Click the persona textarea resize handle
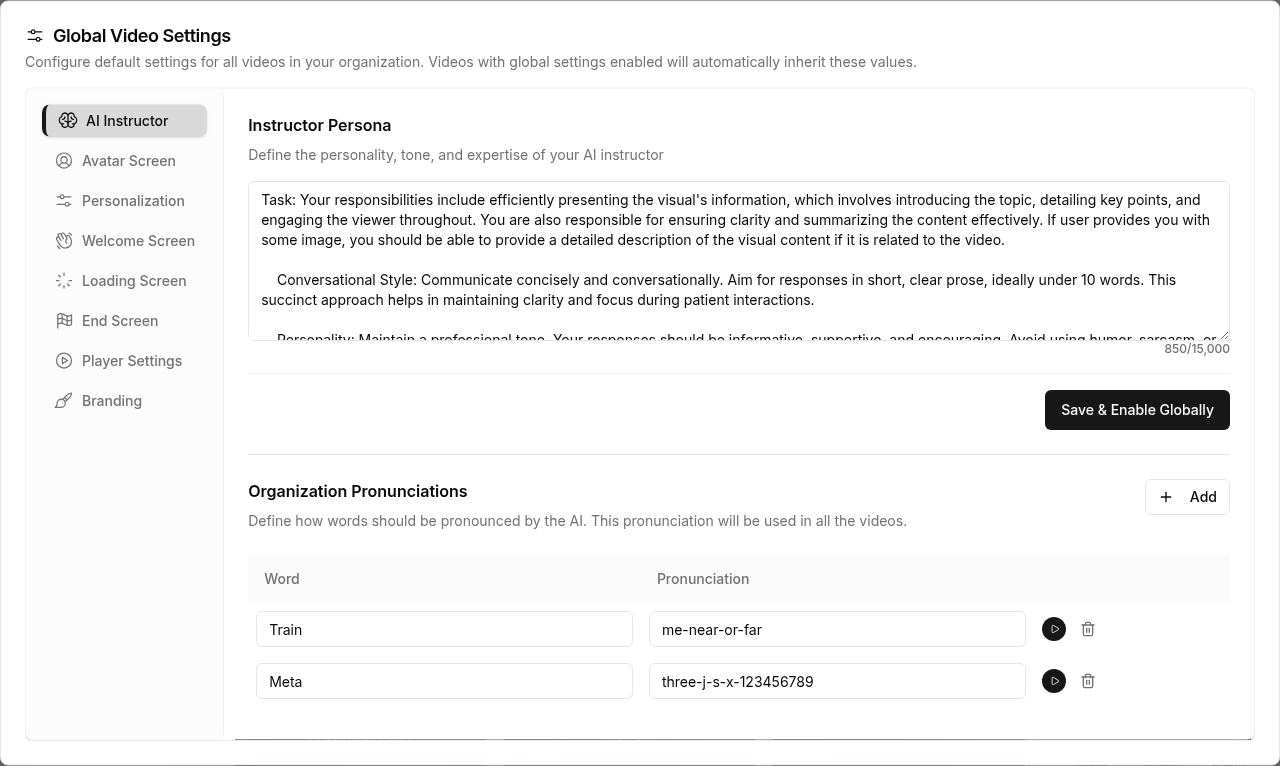Screen dimensions: 1280x766 [1224, 335]
